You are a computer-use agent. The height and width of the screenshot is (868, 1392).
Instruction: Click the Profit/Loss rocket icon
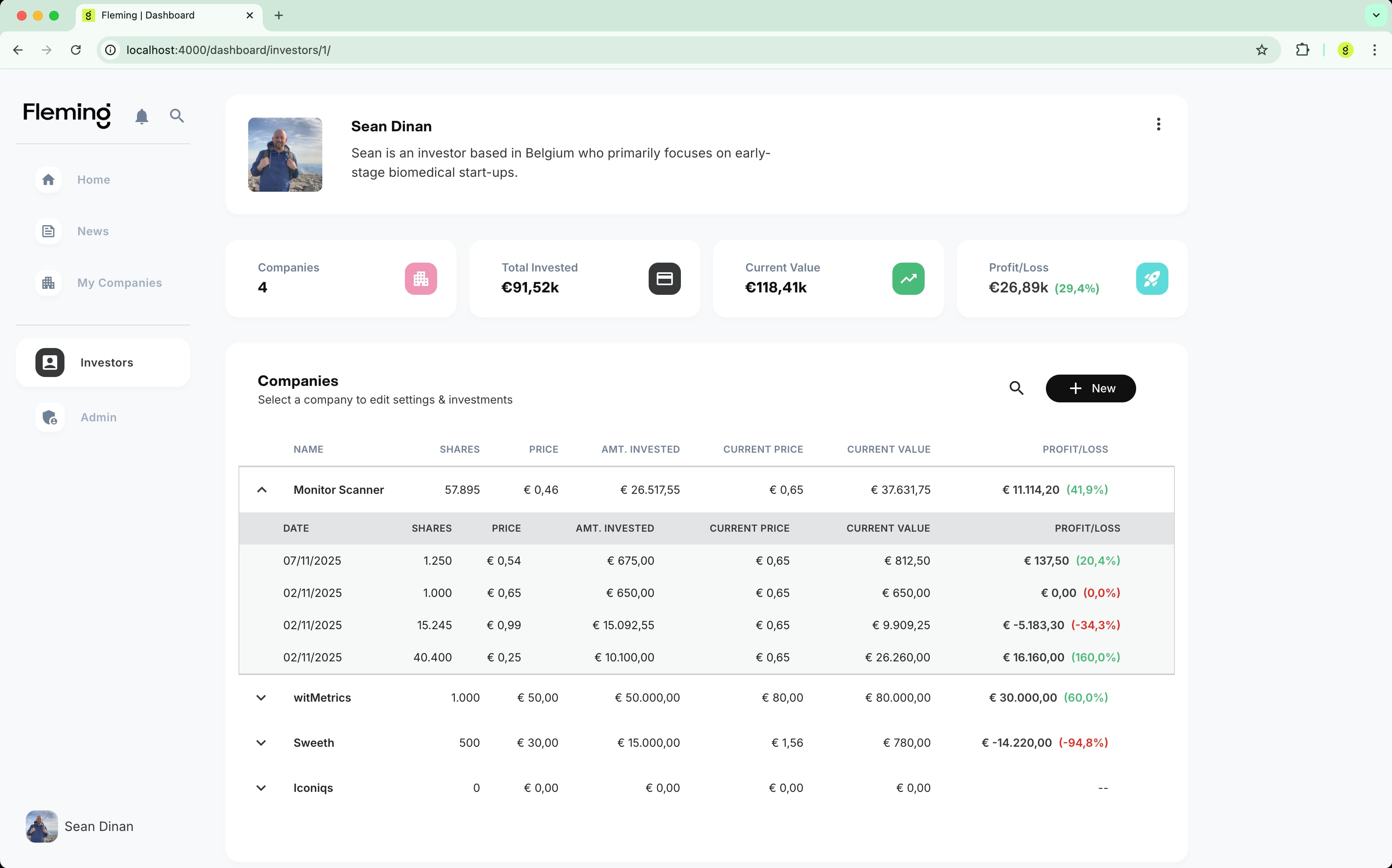coord(1151,279)
